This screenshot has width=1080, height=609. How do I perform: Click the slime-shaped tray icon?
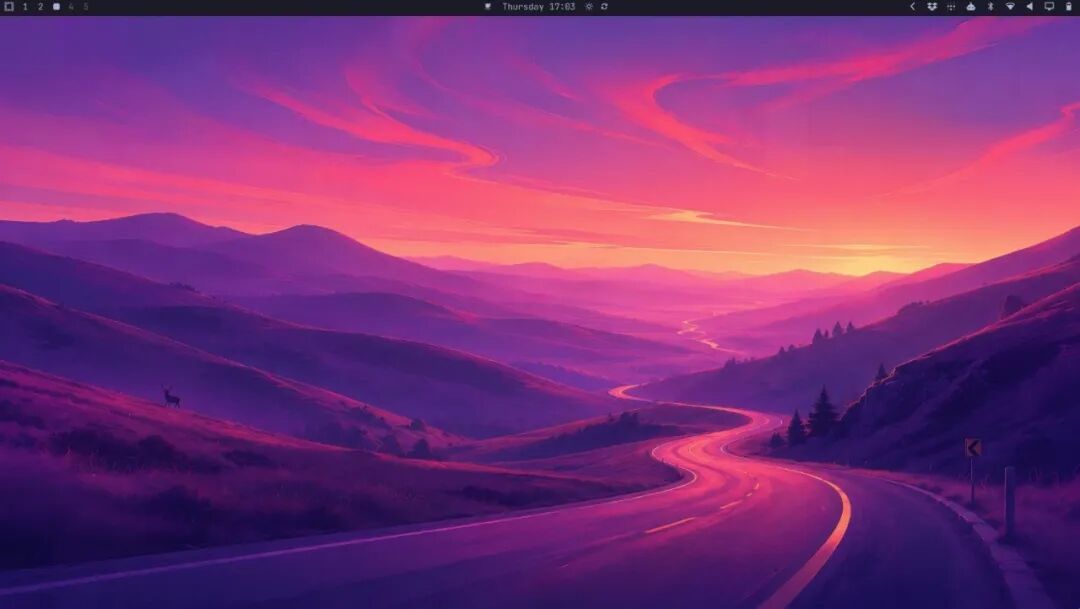pyautogui.click(x=971, y=7)
